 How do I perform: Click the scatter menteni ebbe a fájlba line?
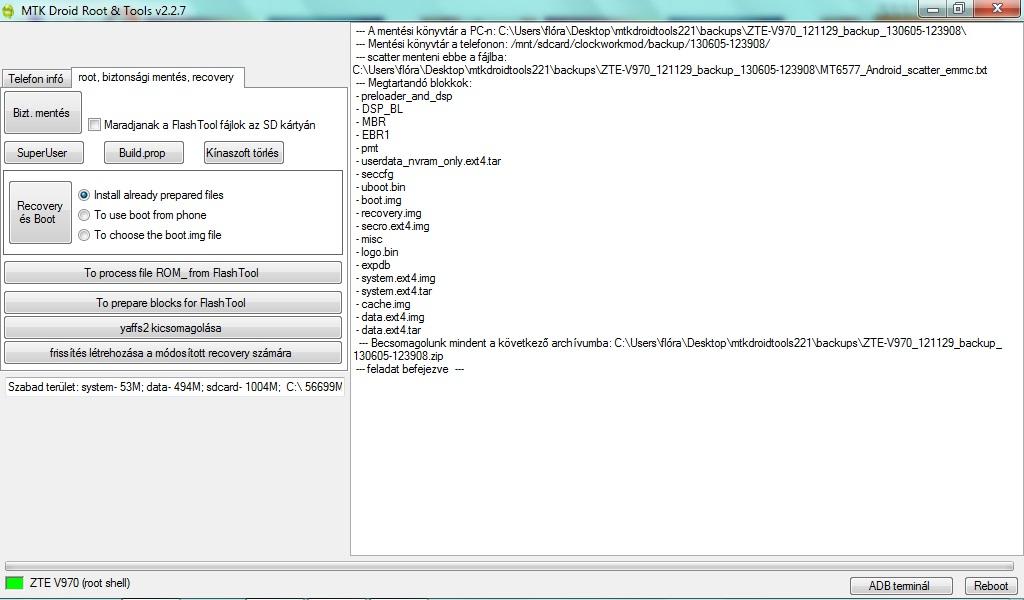[432, 57]
